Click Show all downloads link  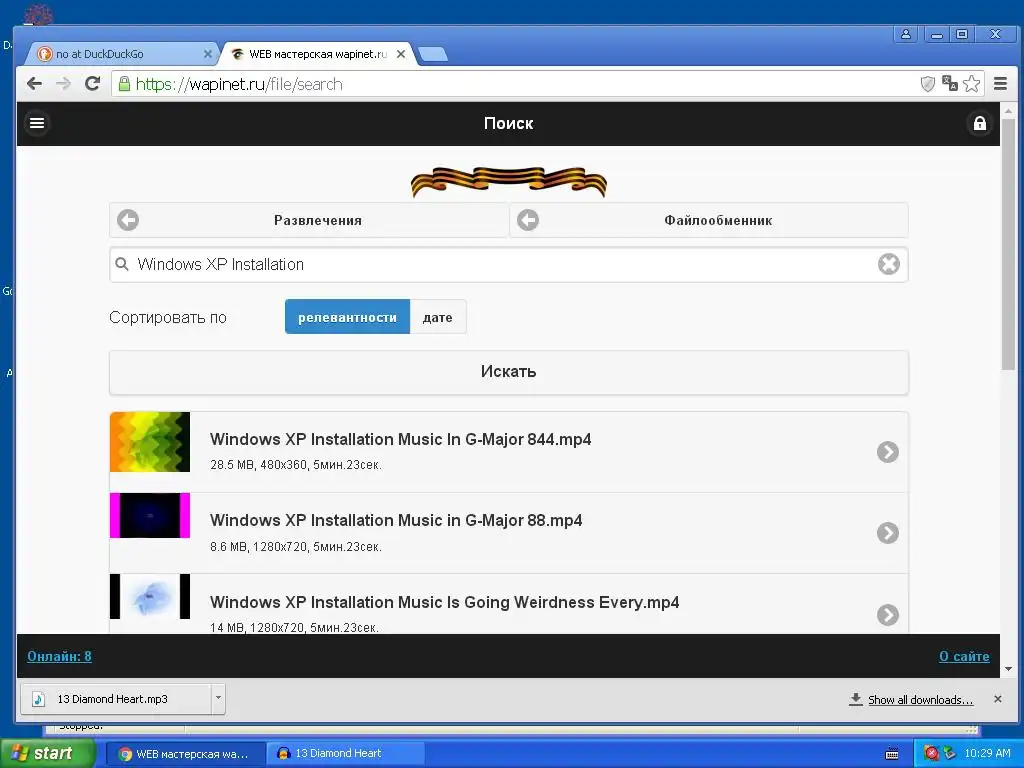click(920, 699)
